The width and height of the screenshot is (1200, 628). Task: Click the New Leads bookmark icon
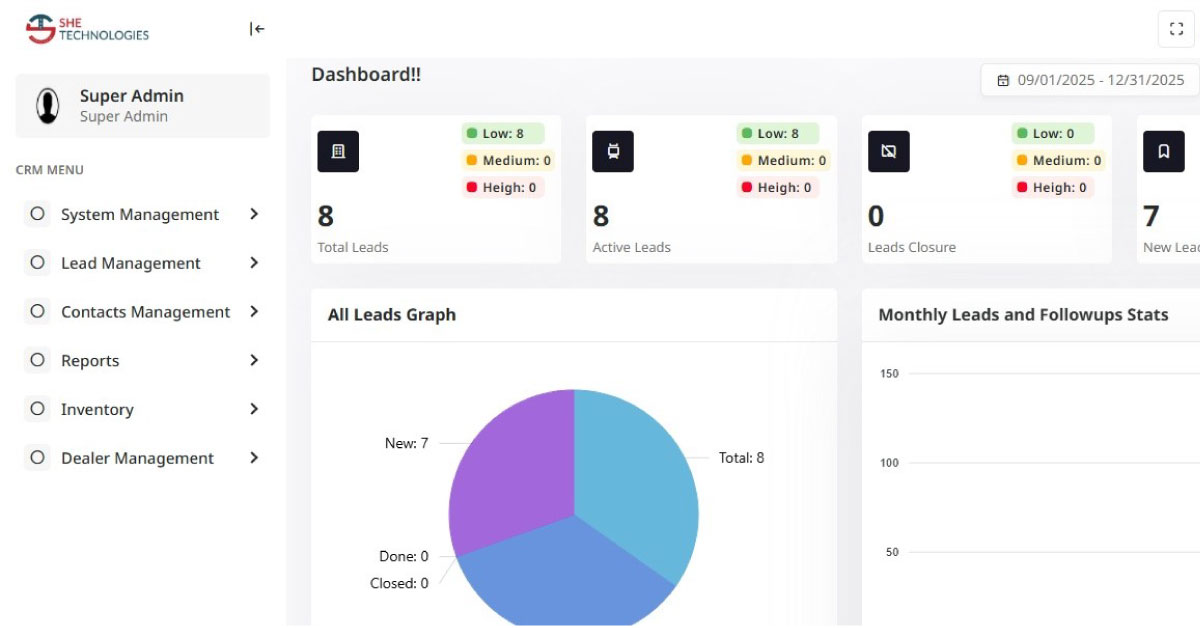point(1163,151)
